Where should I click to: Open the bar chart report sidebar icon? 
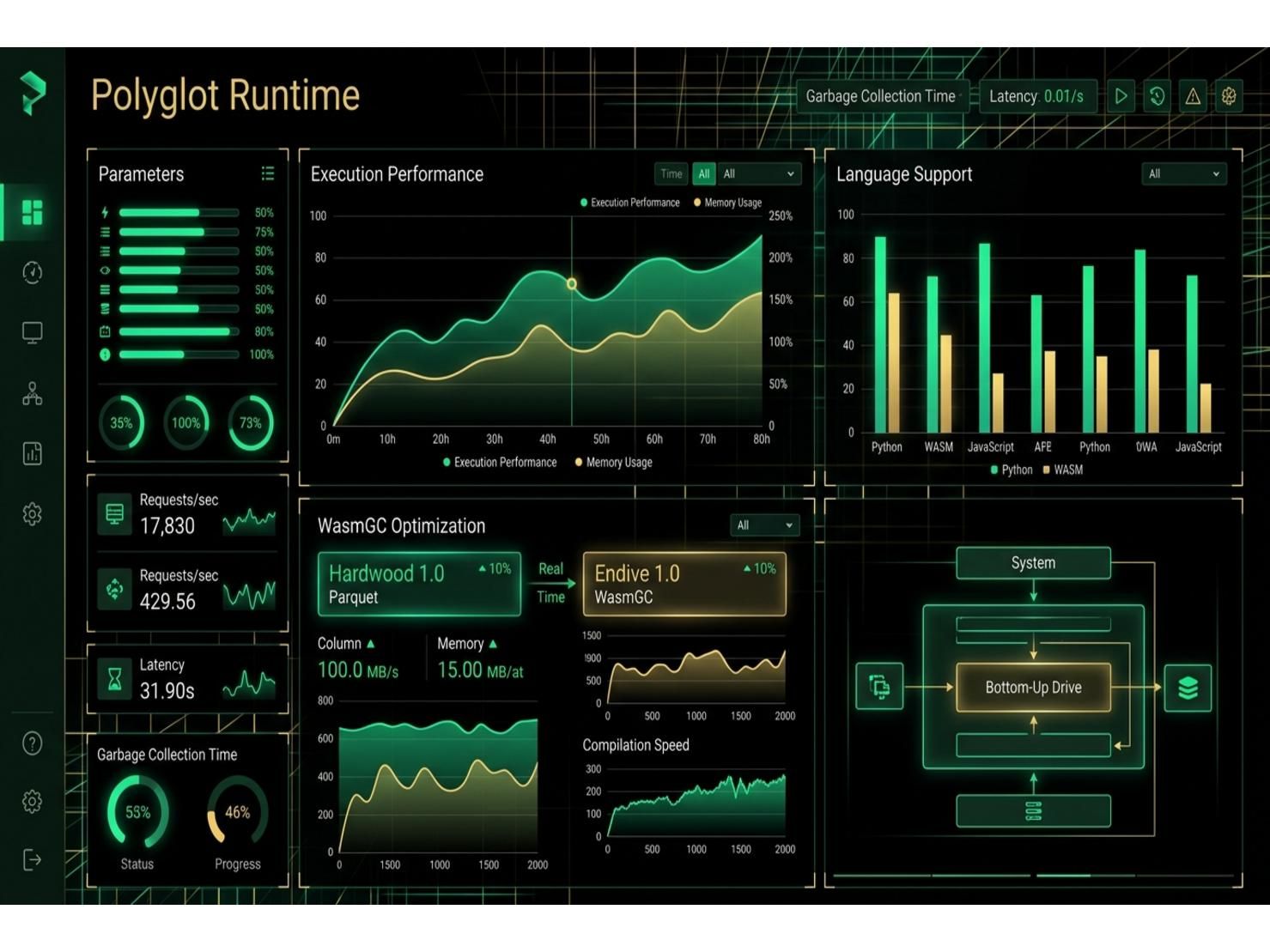tap(32, 453)
